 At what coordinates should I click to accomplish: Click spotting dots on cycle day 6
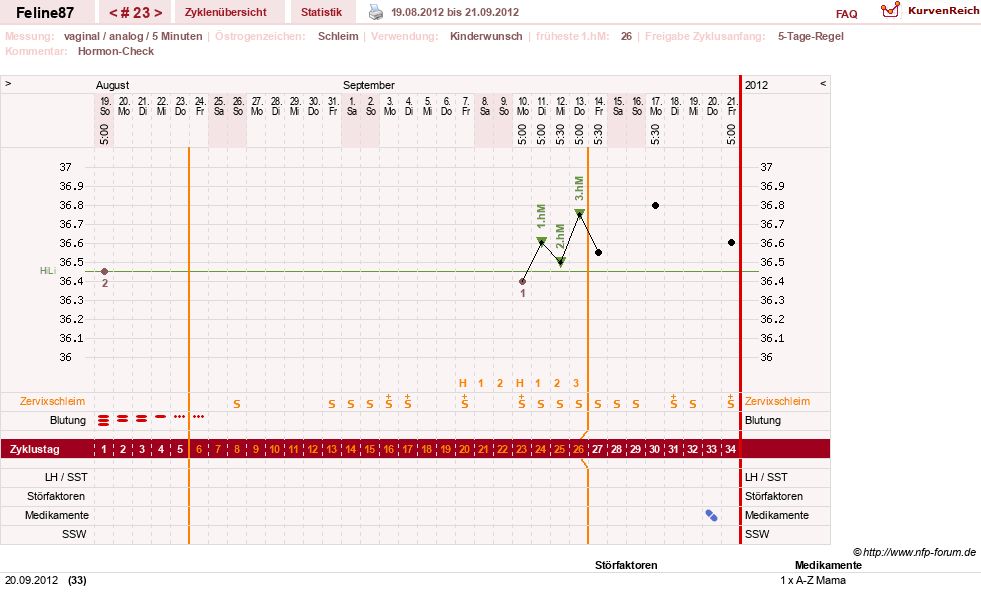pos(198,416)
